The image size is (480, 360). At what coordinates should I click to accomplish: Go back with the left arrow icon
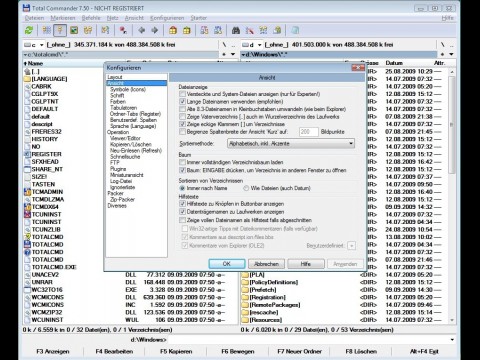click(141, 30)
